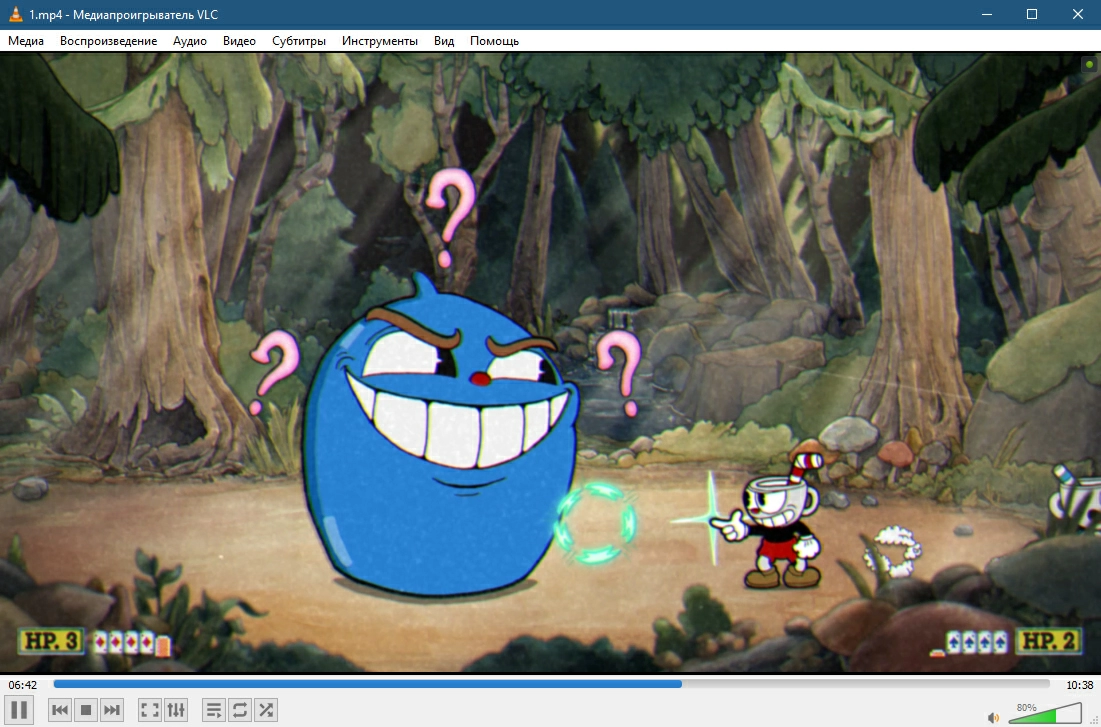Click the video display area
Viewport: 1101px width, 727px height.
[550, 362]
